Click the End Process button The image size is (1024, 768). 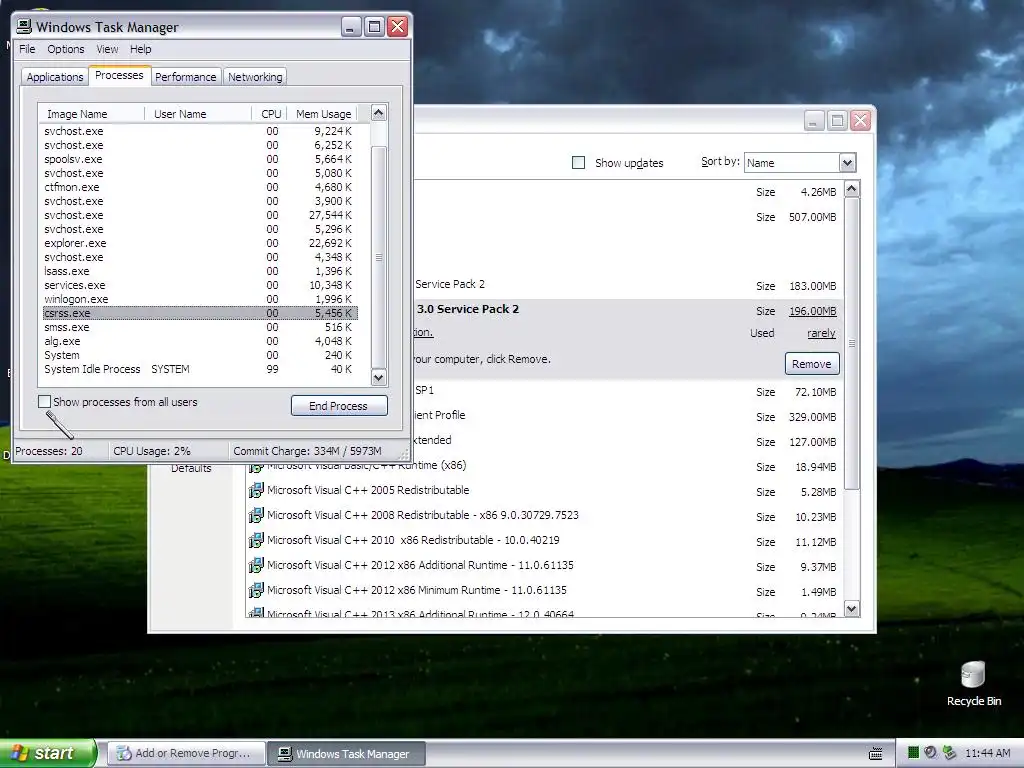click(x=339, y=406)
